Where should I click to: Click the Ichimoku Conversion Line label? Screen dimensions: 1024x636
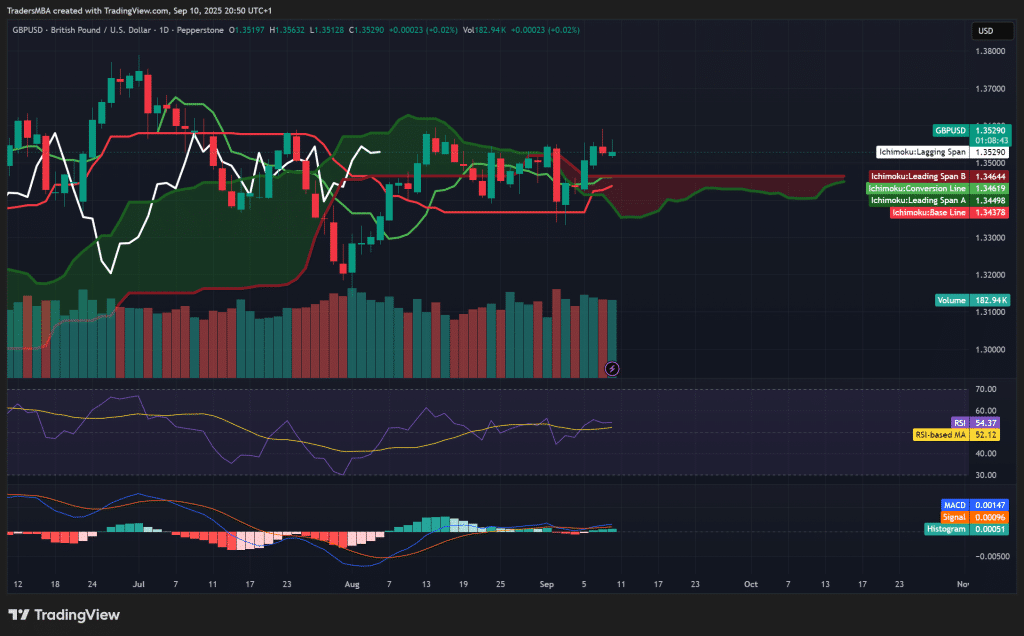pos(919,188)
